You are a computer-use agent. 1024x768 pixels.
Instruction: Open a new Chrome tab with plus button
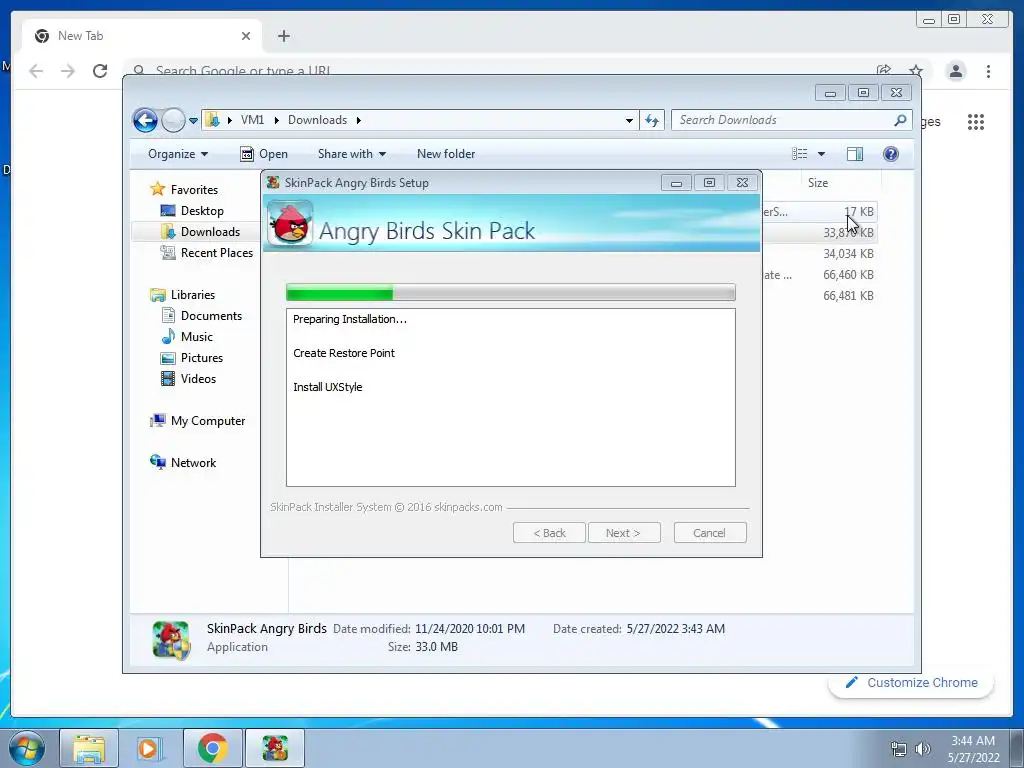(283, 36)
